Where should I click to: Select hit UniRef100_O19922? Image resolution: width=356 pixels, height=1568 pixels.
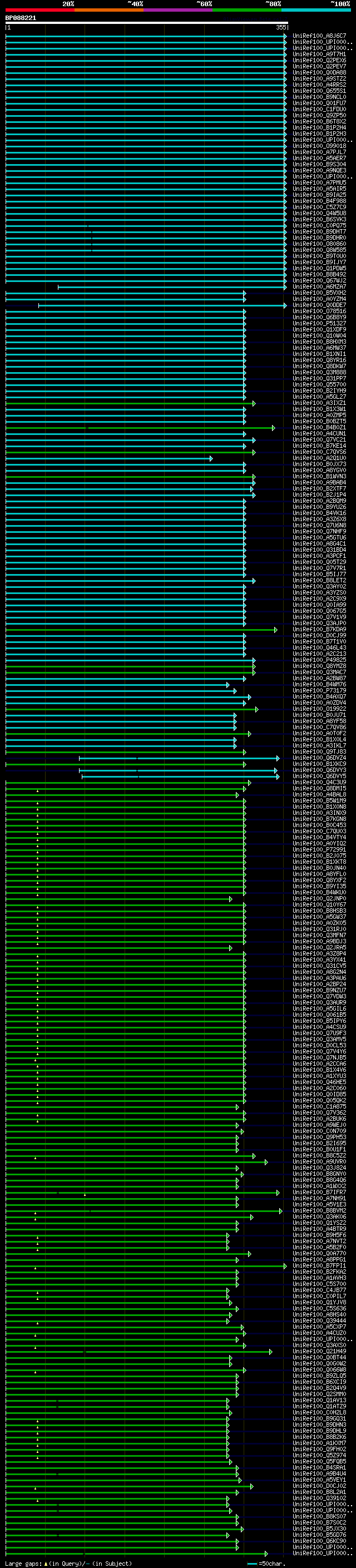coord(319,709)
